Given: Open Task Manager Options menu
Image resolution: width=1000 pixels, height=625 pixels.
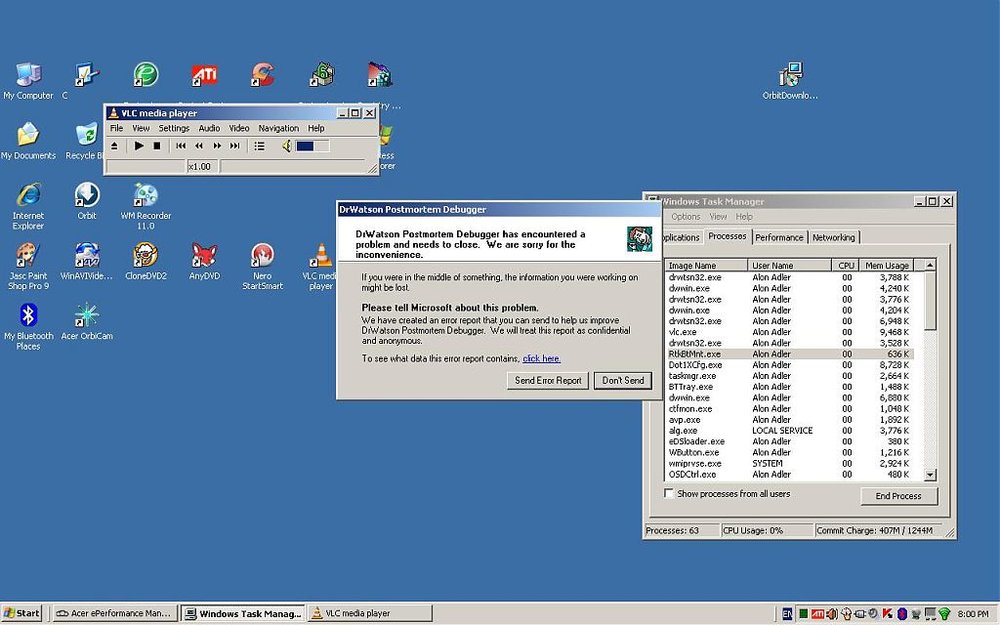Looking at the screenshot, I should tap(686, 217).
